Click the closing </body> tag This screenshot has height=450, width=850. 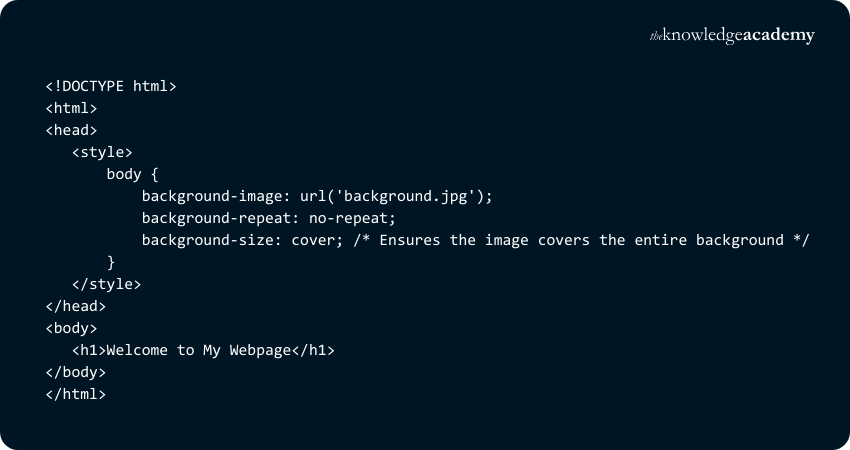[75, 372]
